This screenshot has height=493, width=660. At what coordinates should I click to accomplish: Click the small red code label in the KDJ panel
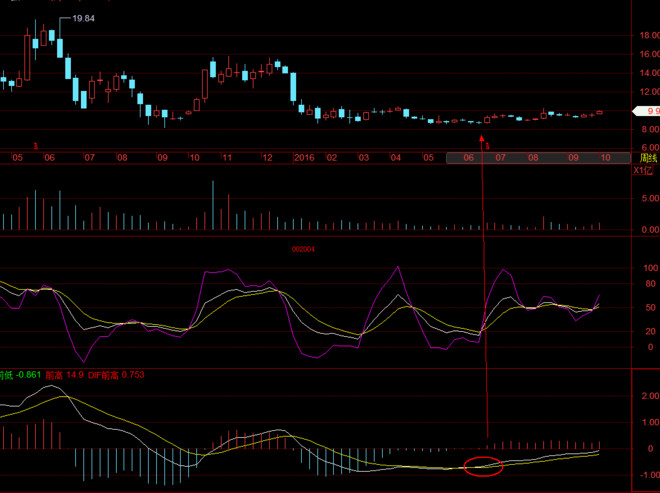coord(303,249)
